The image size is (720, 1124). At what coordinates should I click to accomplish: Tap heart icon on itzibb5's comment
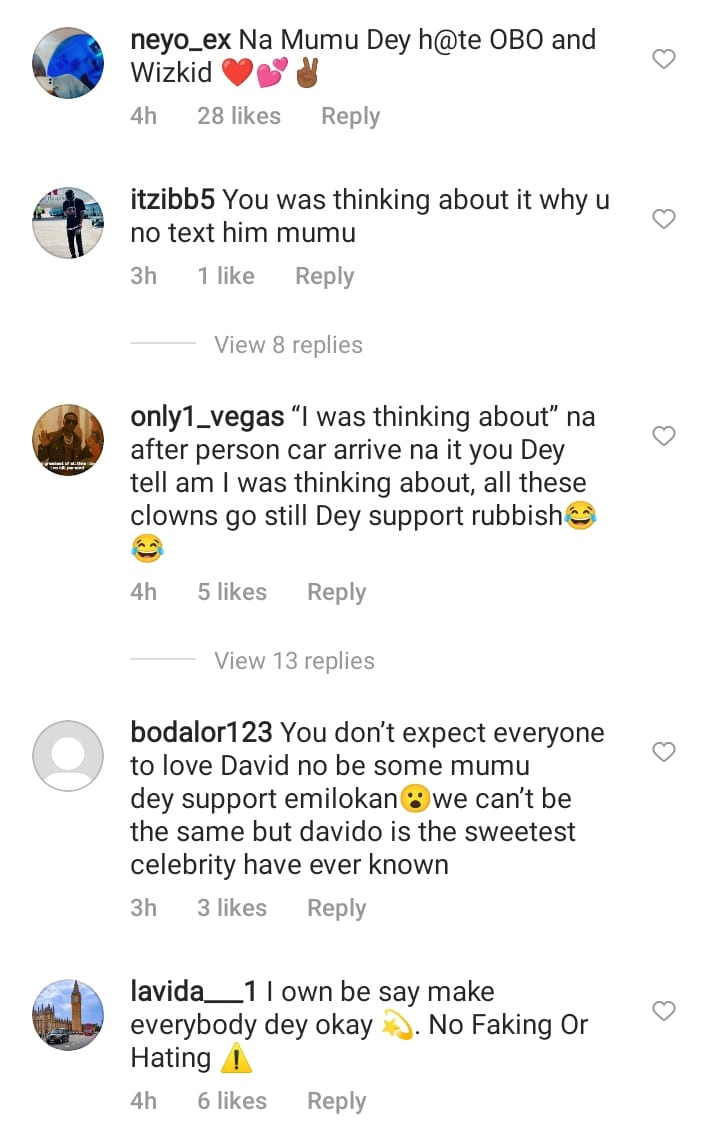tap(664, 219)
